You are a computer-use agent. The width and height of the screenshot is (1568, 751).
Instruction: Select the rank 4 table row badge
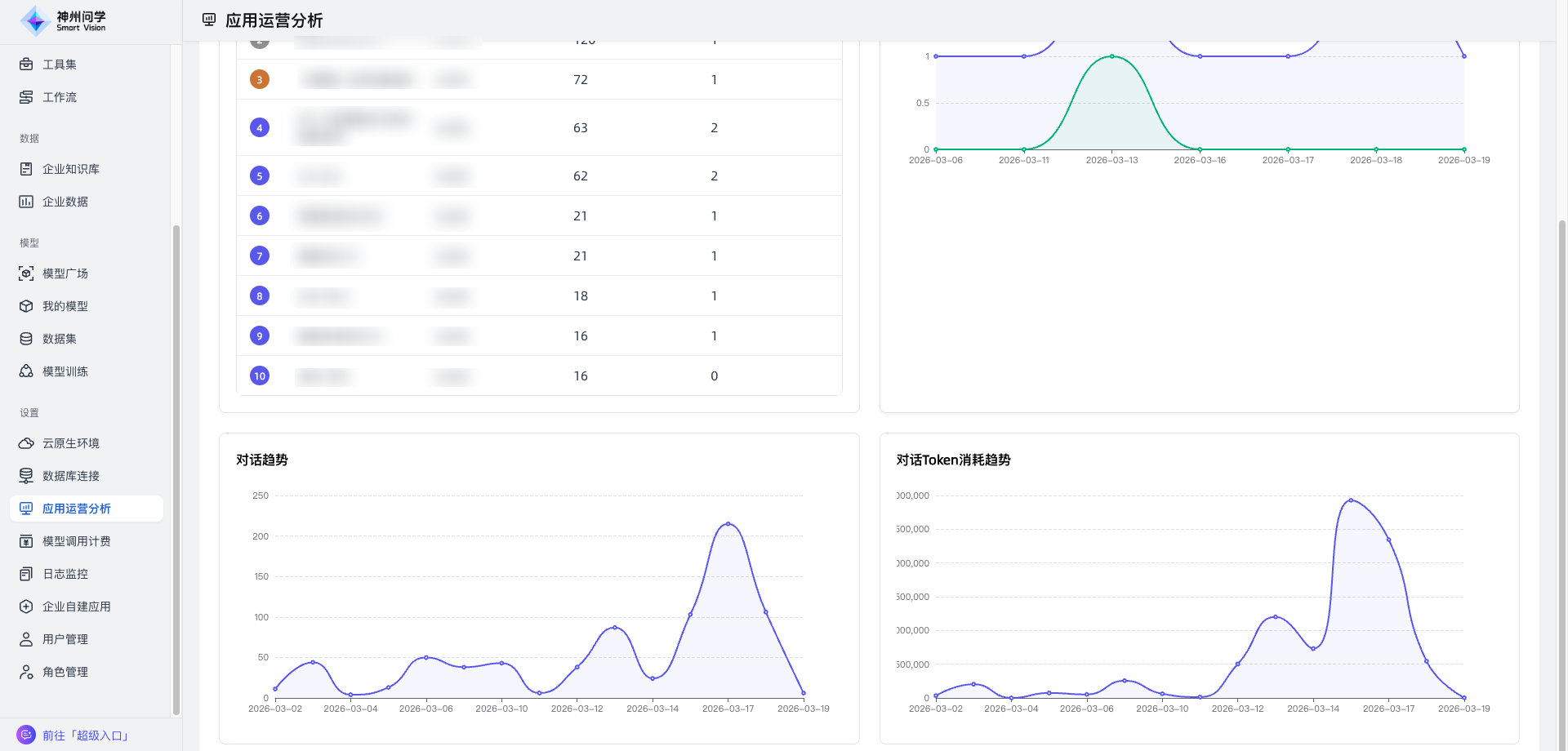pos(260,127)
